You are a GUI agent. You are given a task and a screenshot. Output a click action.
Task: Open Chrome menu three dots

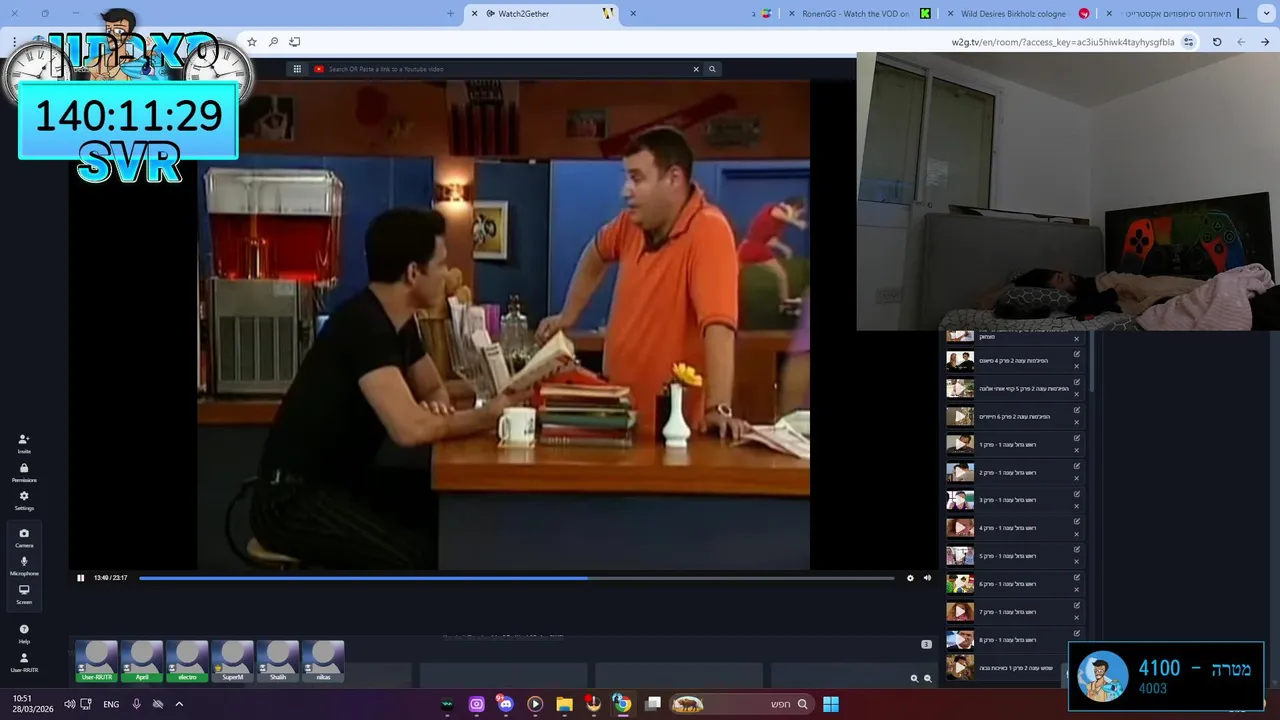point(14,42)
